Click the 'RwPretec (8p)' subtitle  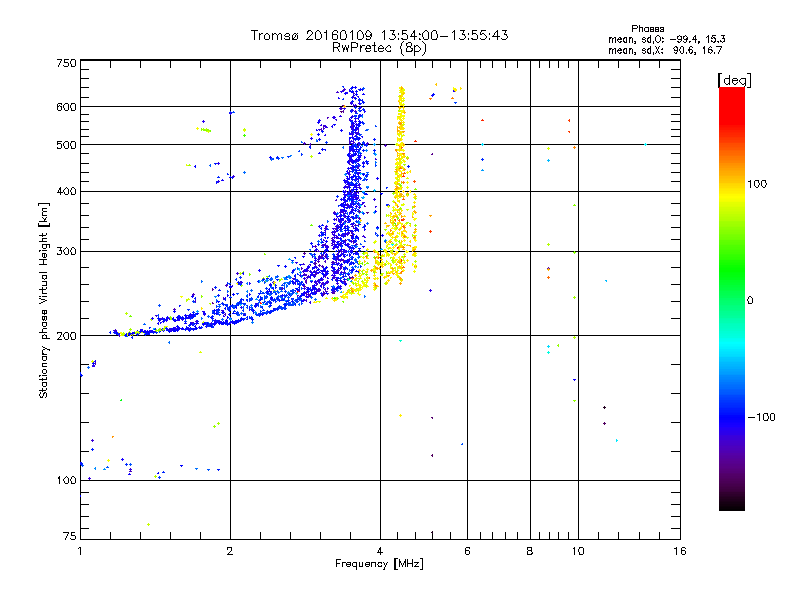pos(379,48)
